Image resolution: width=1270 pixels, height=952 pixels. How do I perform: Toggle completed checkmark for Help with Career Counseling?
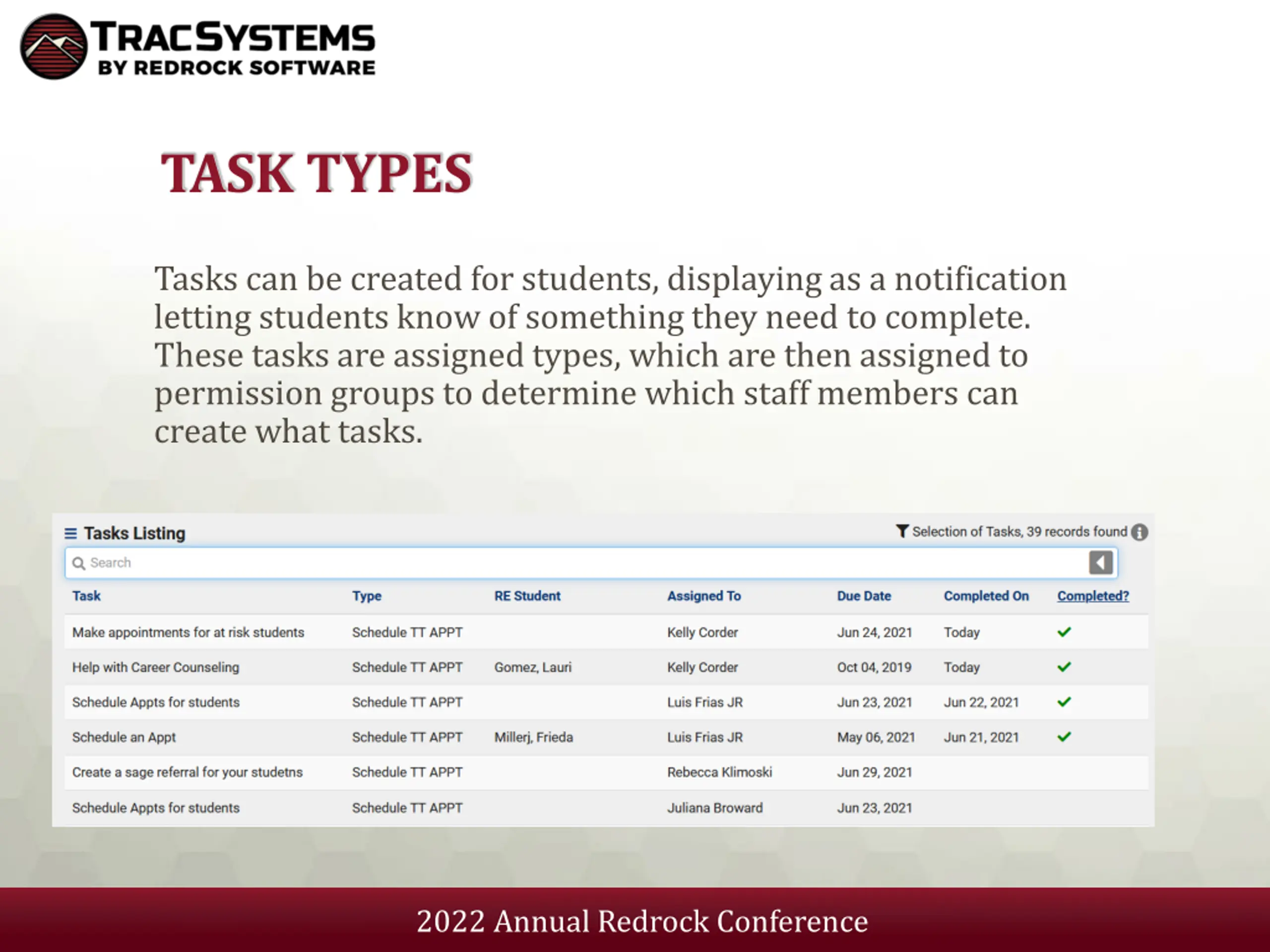tap(1064, 667)
